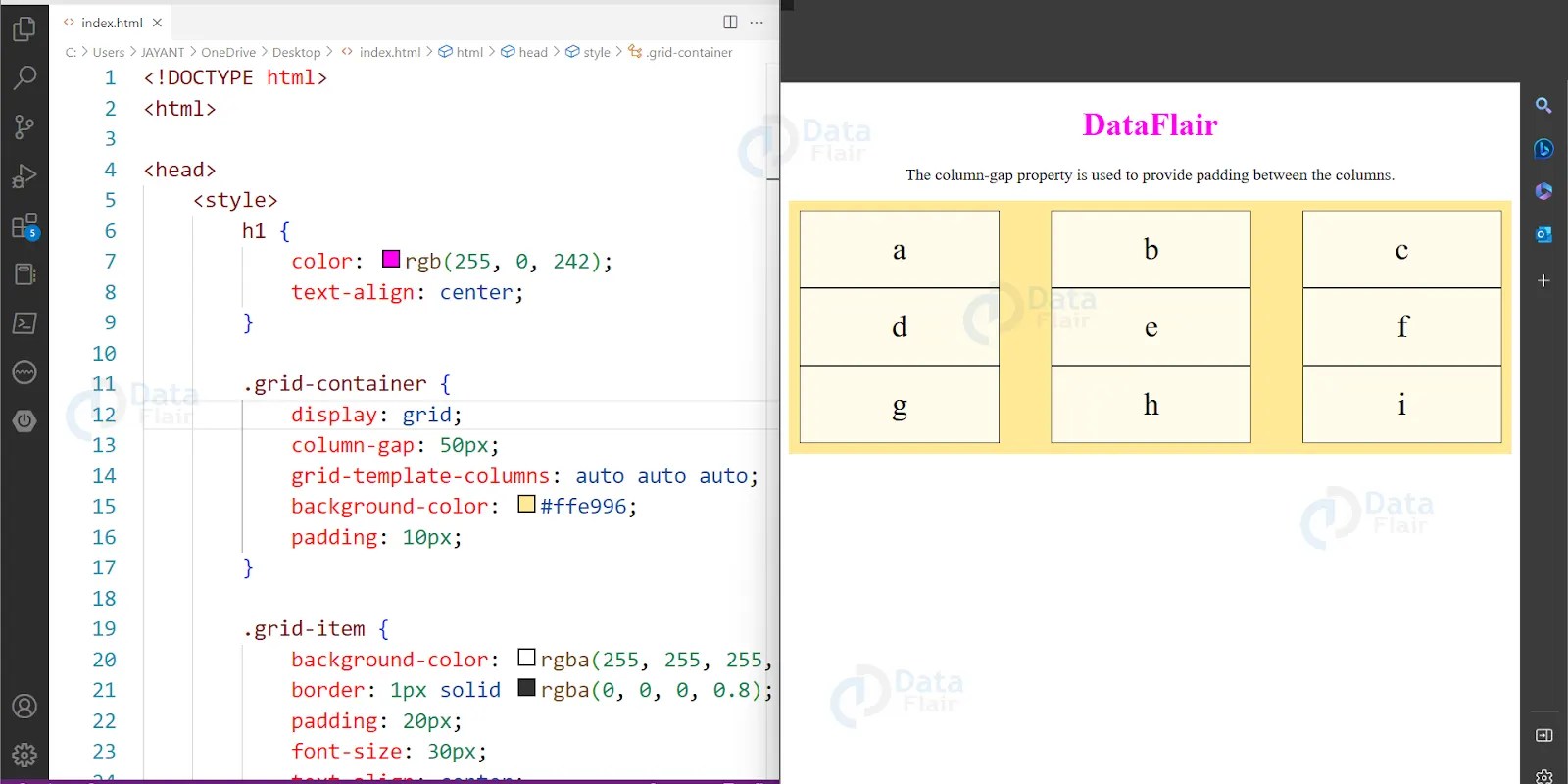The image size is (1568, 784).
Task: Click line number 13 in the gutter
Action: point(104,445)
